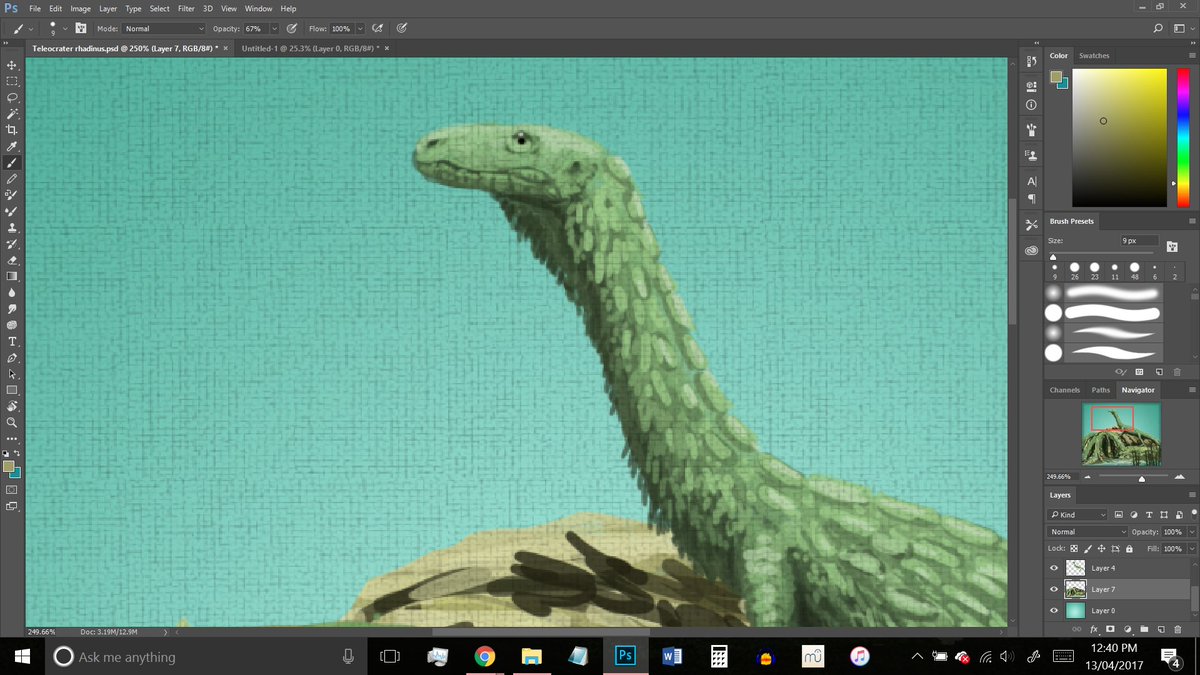Image resolution: width=1200 pixels, height=675 pixels.
Task: Select the Zoom tool
Action: (12, 422)
